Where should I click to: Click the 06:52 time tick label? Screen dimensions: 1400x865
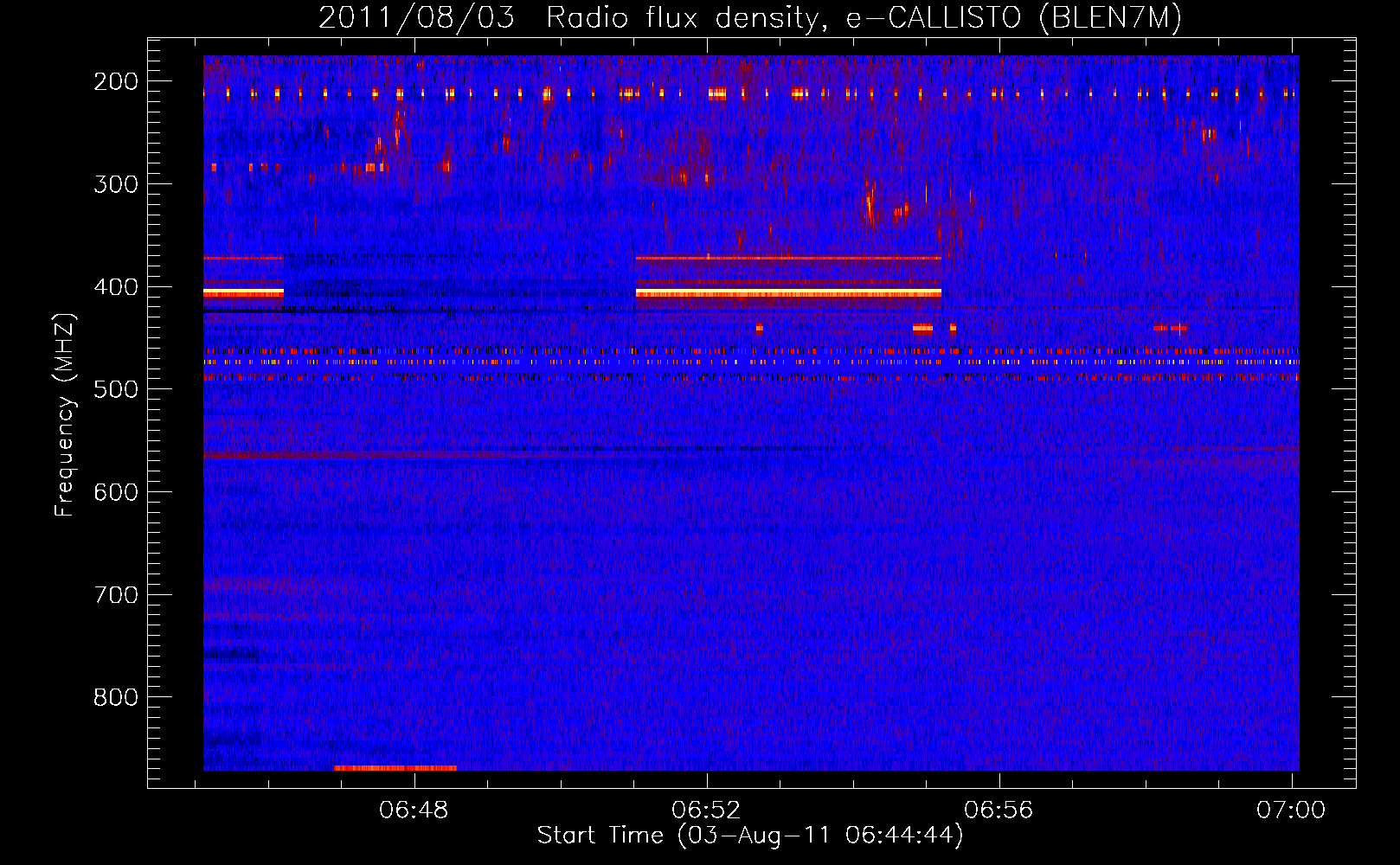click(x=707, y=810)
